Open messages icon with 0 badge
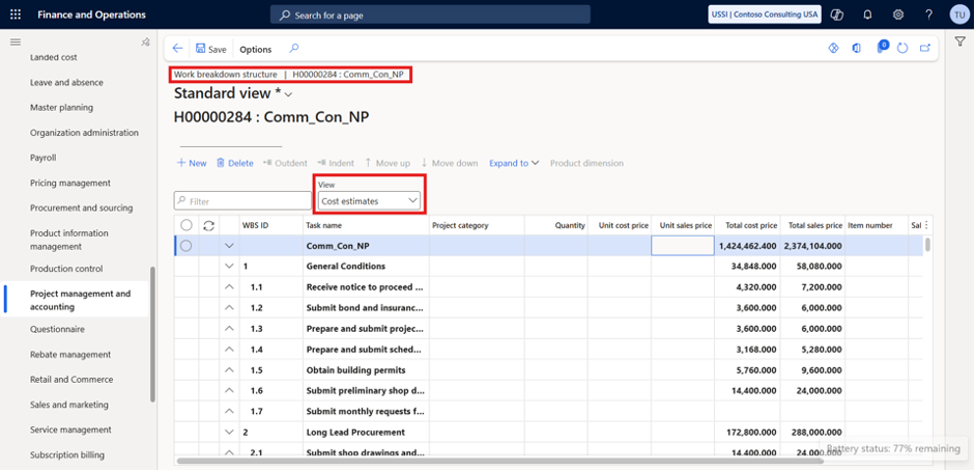This screenshot has width=977, height=472. coord(882,47)
